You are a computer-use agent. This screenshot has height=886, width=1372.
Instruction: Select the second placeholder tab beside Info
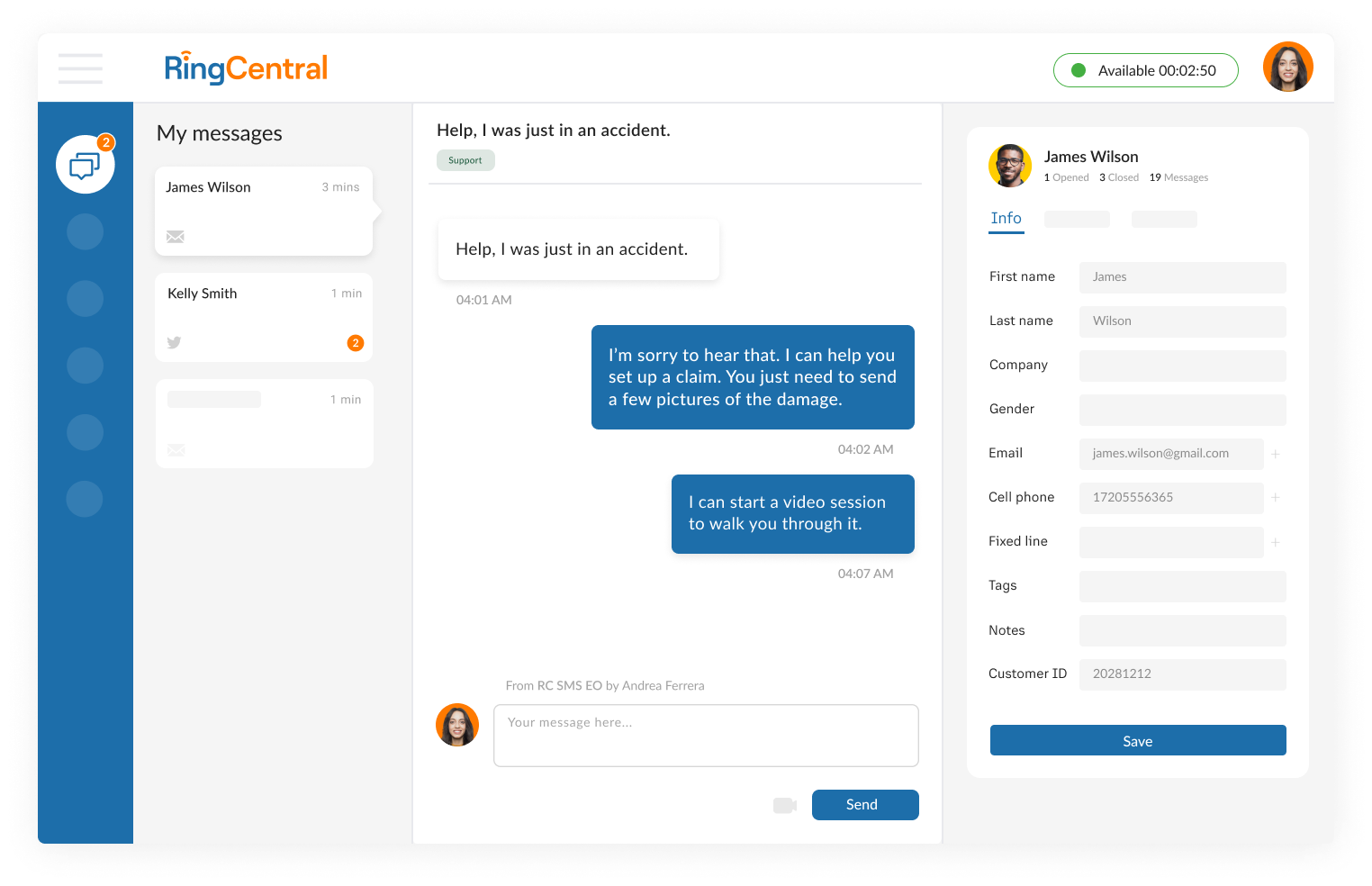click(x=1077, y=220)
